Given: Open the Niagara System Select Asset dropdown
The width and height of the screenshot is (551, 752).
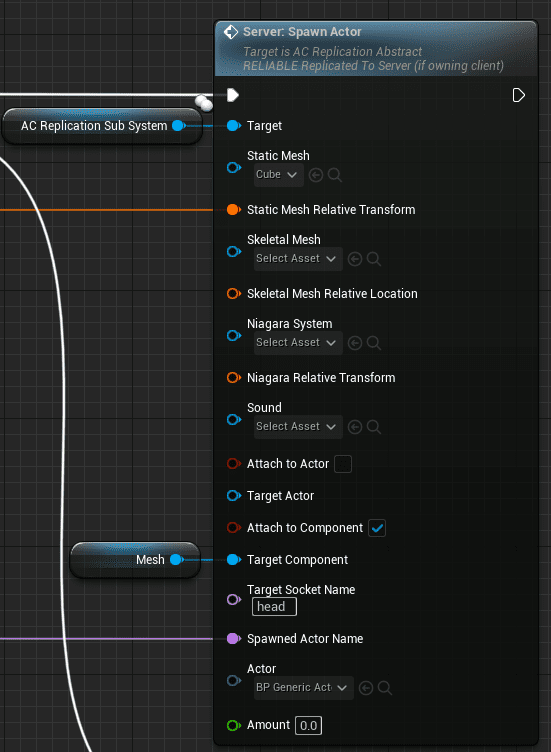Looking at the screenshot, I should tap(298, 342).
